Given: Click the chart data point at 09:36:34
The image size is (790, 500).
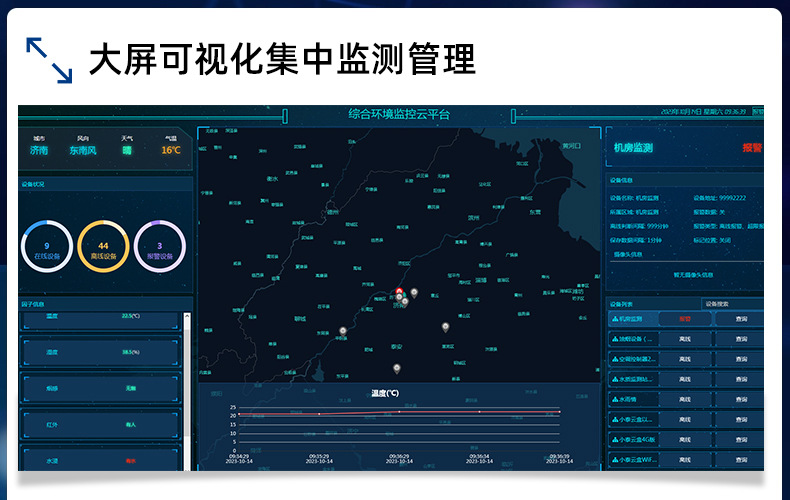Looking at the screenshot, I should (x=479, y=412).
